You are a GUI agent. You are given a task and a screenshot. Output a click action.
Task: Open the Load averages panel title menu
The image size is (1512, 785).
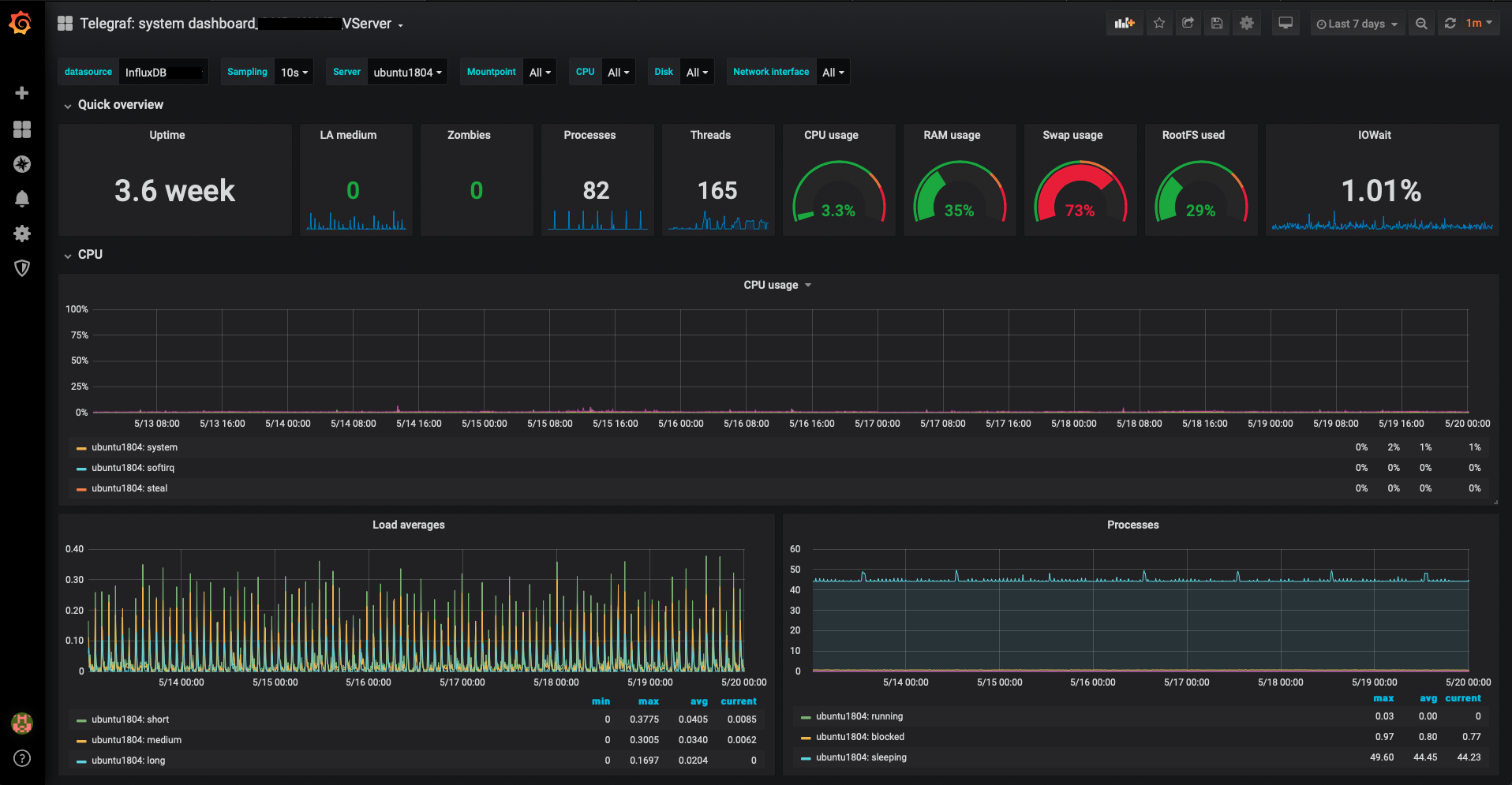tap(409, 525)
